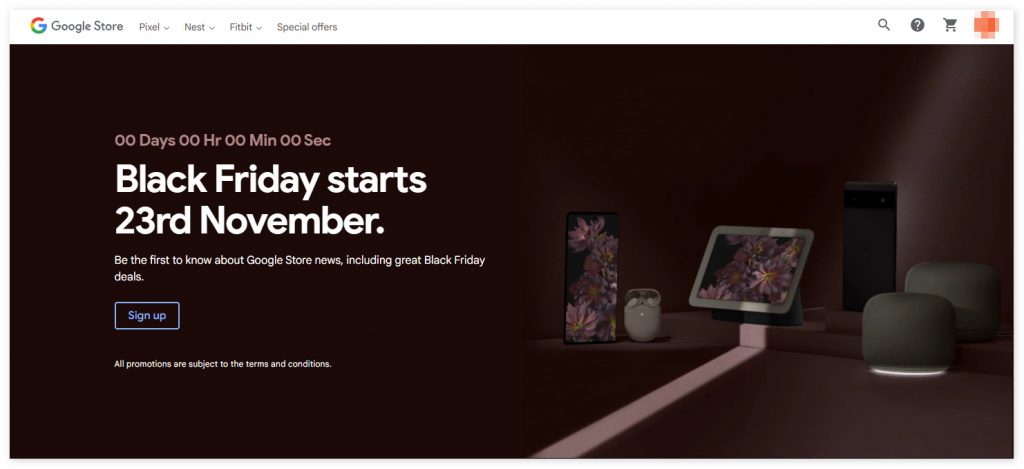The width and height of the screenshot is (1024, 469).
Task: Expand the Fitbit dropdown menu
Action: click(x=246, y=27)
